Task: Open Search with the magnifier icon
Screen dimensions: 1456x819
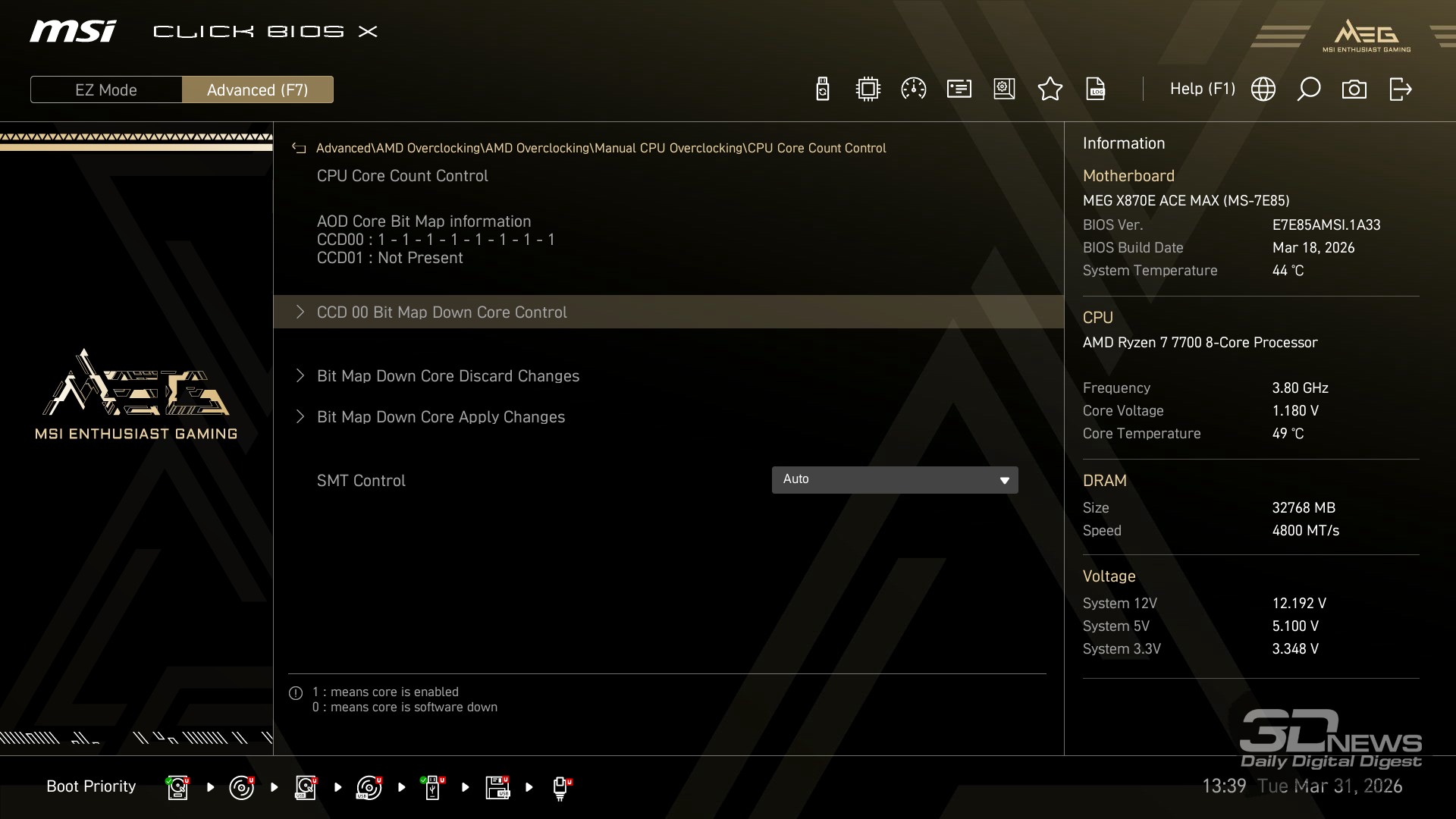Action: click(1308, 89)
